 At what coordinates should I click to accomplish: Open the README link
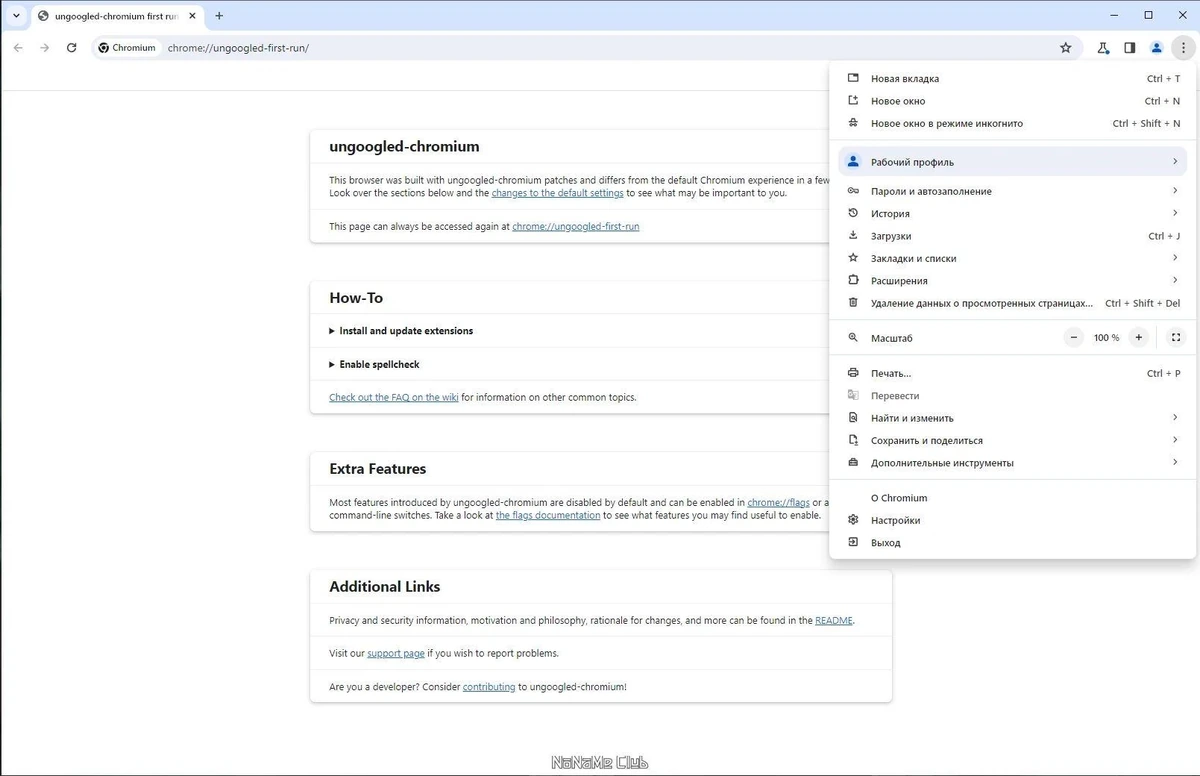click(834, 621)
